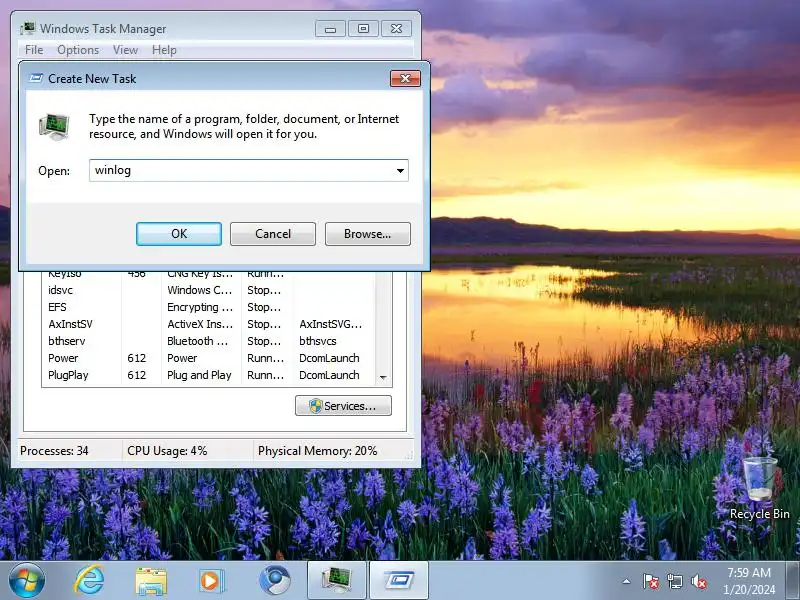Select the idsvc service row
The height and width of the screenshot is (600, 800).
coord(208,290)
